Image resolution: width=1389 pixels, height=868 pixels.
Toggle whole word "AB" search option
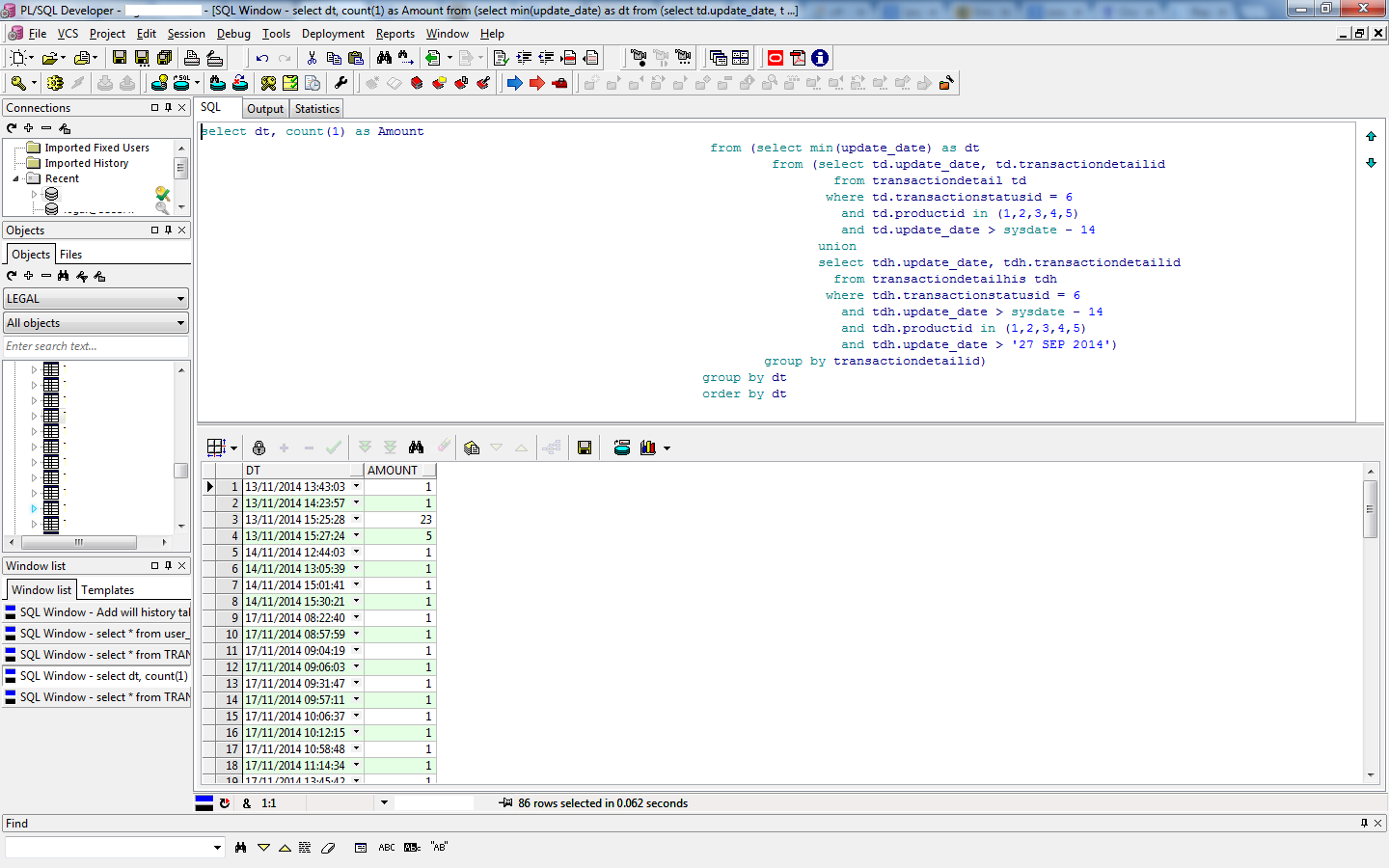pyautogui.click(x=439, y=848)
